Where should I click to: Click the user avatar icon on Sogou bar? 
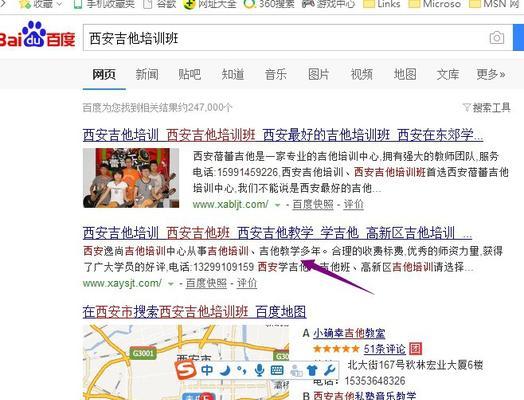click(296, 371)
